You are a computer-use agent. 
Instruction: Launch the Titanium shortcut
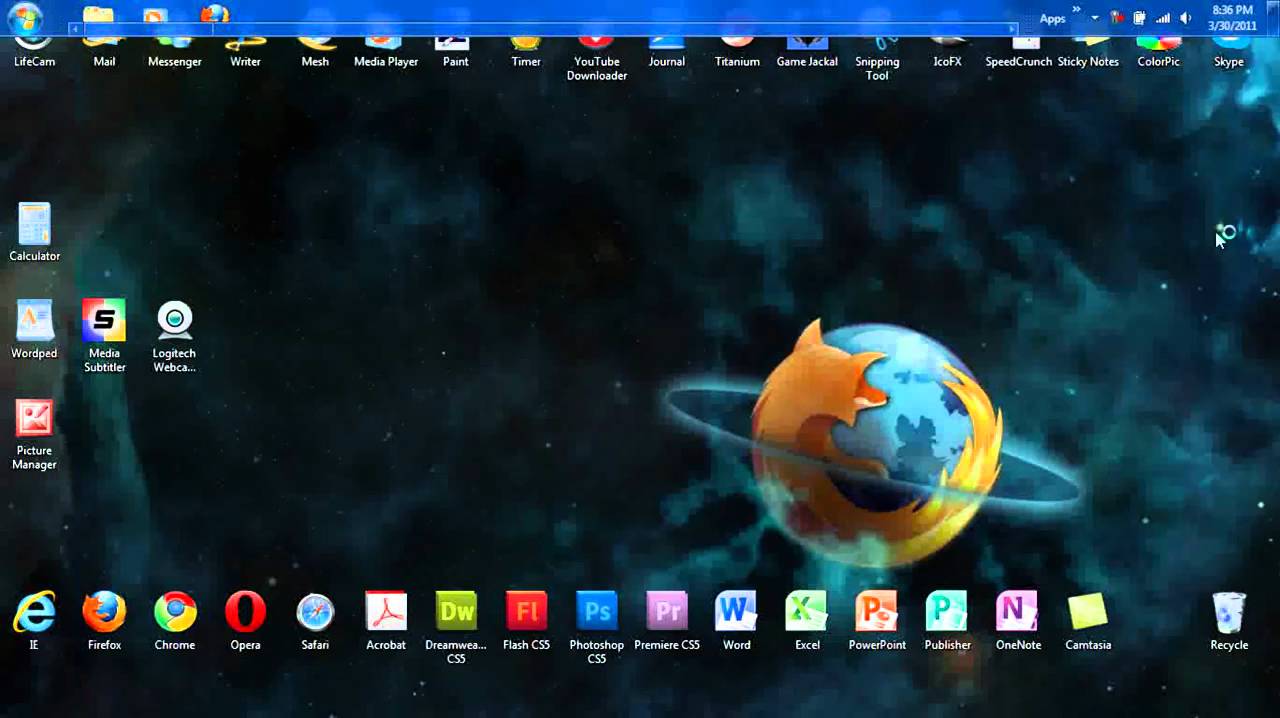coord(737,54)
